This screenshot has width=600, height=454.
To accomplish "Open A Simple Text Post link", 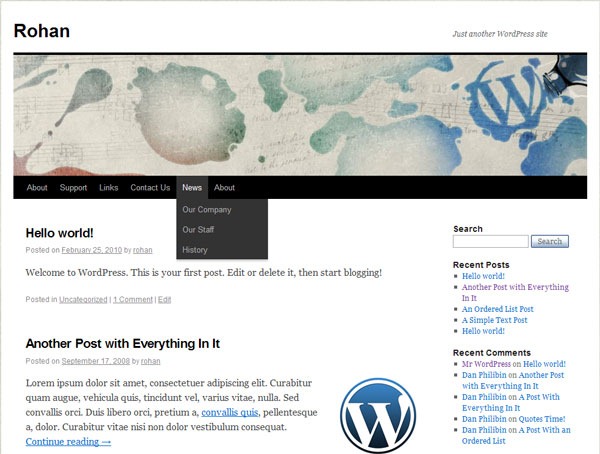I will tap(494, 320).
